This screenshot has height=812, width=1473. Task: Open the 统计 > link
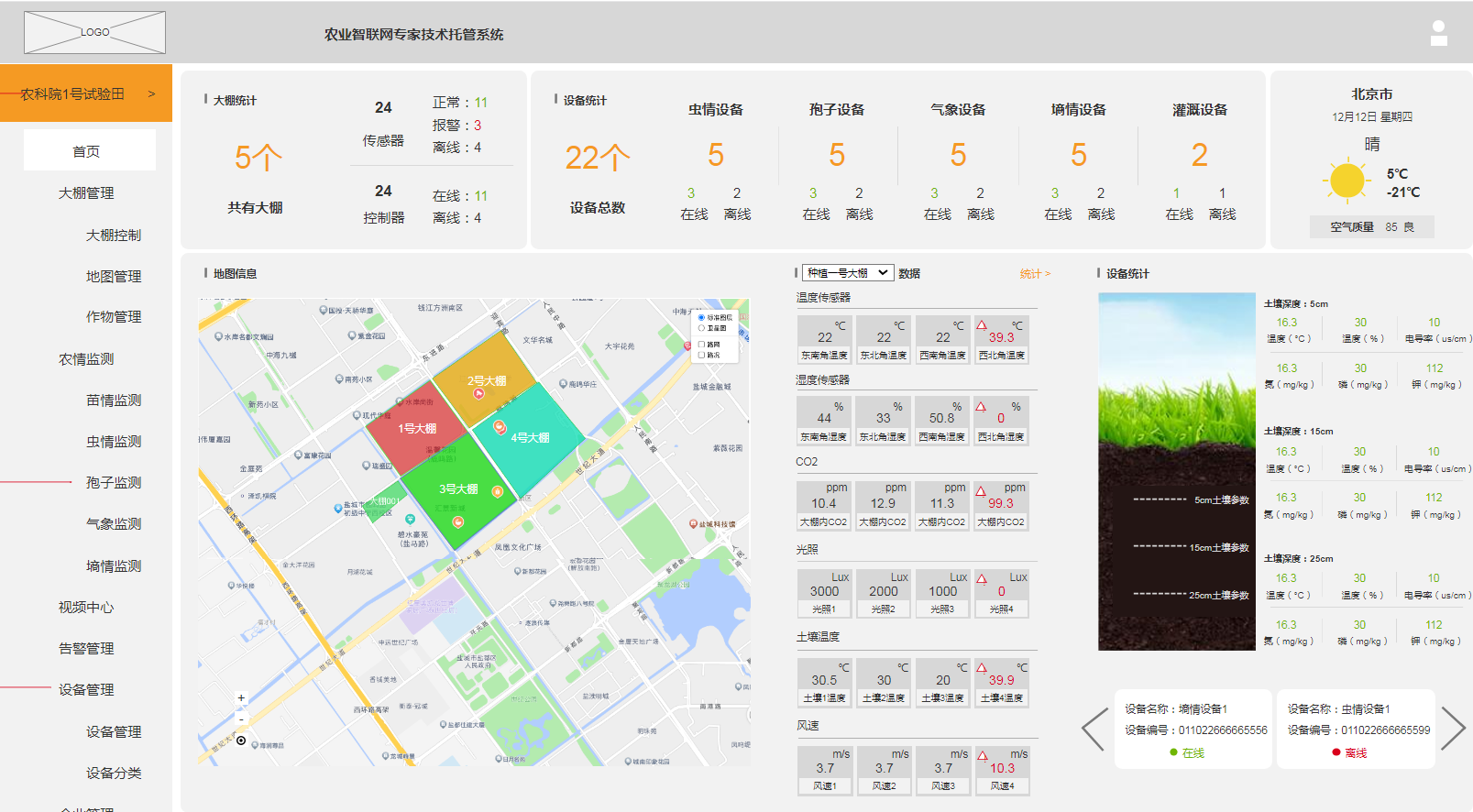[1035, 274]
